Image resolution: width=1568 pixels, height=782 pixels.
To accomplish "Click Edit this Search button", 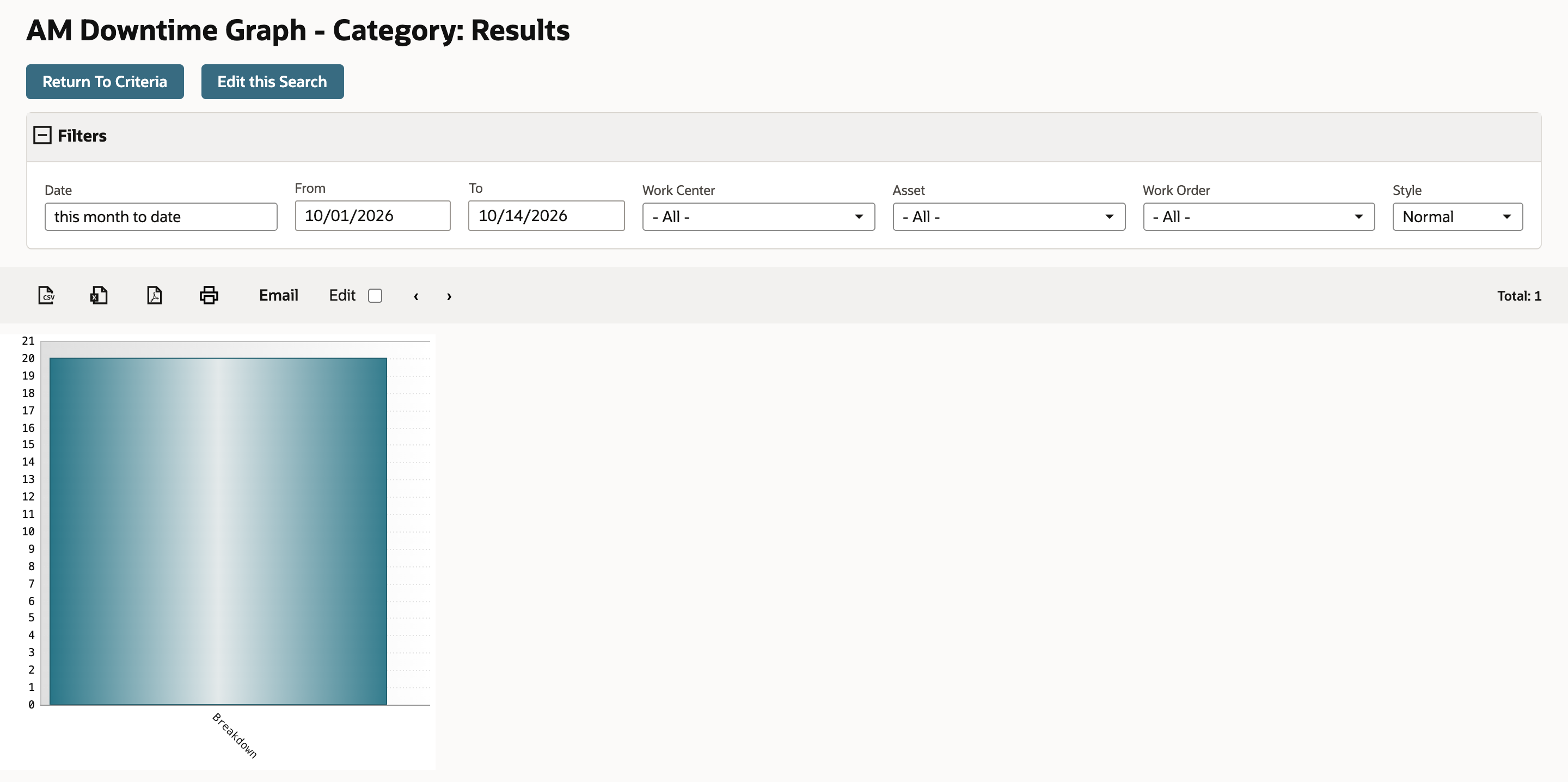I will (x=272, y=82).
